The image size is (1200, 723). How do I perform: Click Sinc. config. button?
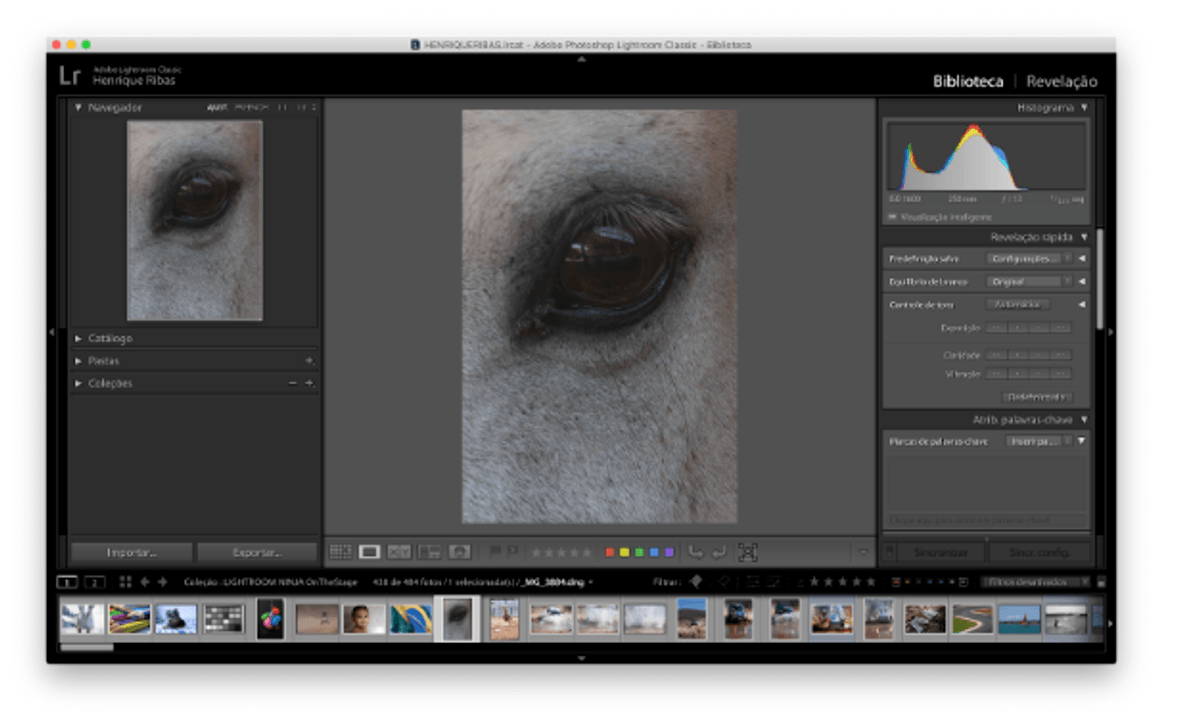pos(1040,552)
